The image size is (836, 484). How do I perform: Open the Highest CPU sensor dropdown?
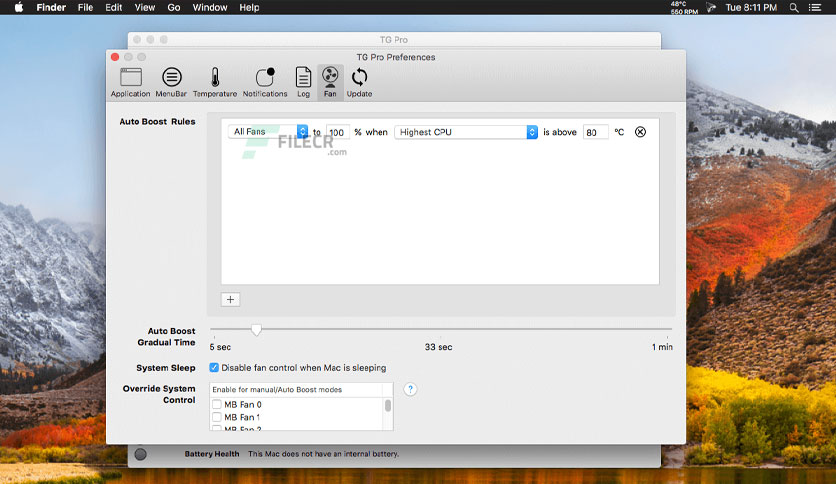(466, 132)
